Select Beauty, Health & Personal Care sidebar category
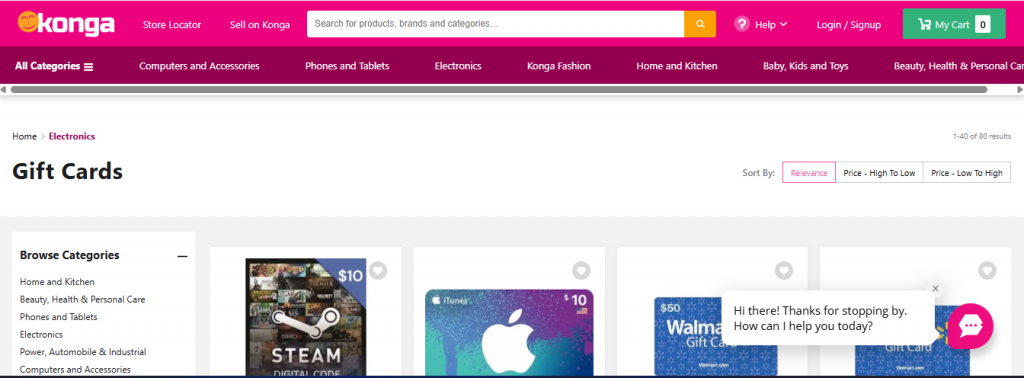Image resolution: width=1024 pixels, height=378 pixels. click(82, 300)
